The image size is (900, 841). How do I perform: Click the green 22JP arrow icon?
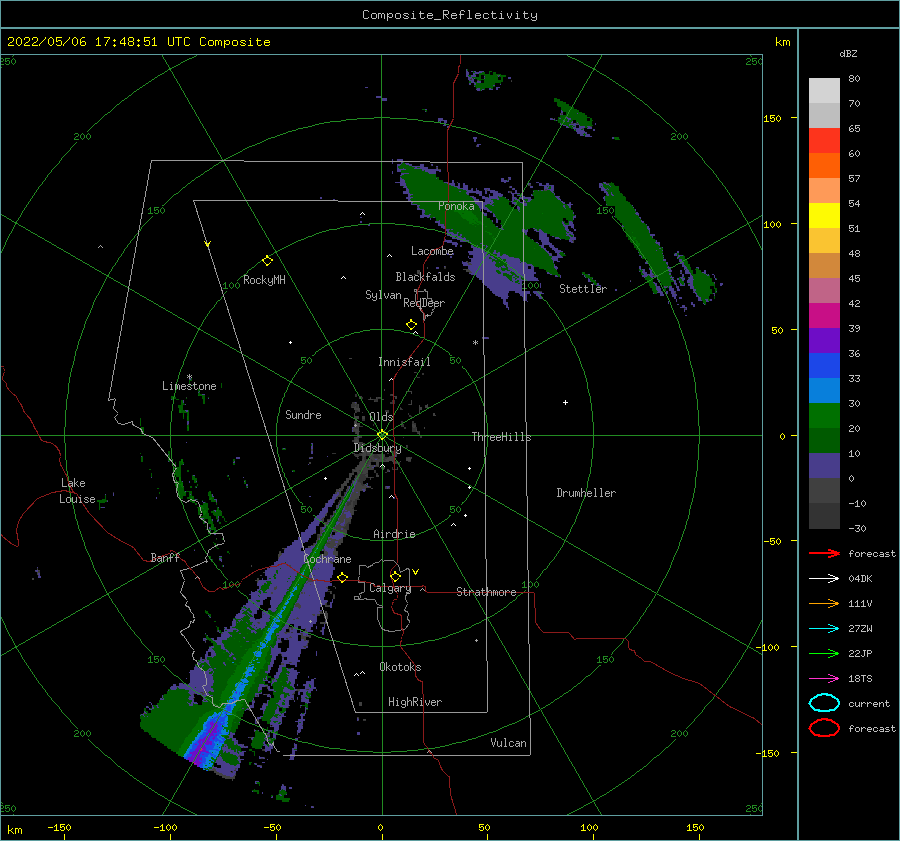click(x=824, y=653)
